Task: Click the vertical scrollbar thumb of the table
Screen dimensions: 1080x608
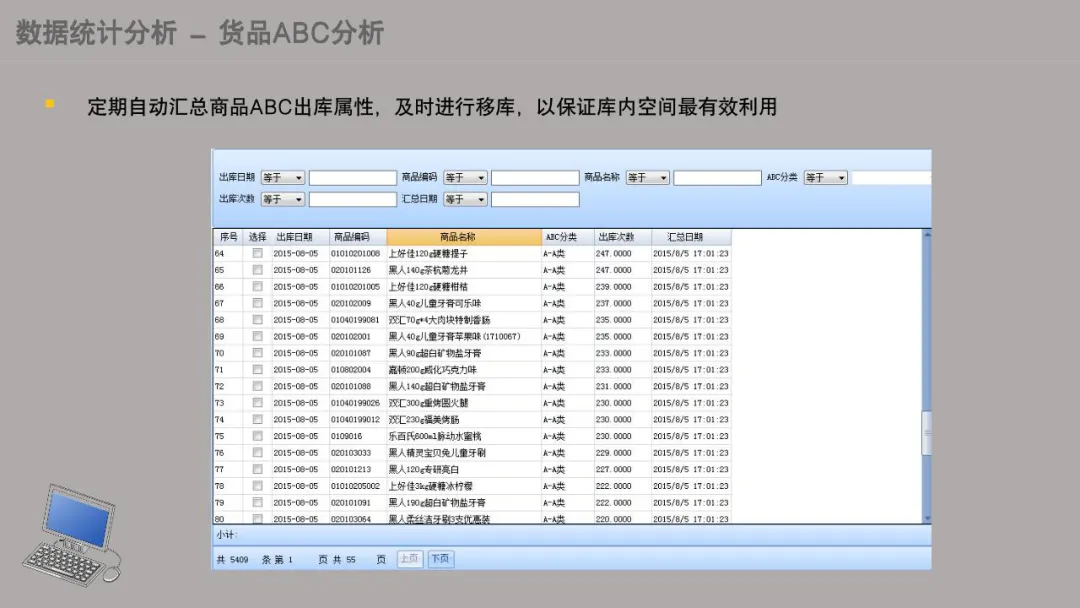Action: tap(927, 433)
